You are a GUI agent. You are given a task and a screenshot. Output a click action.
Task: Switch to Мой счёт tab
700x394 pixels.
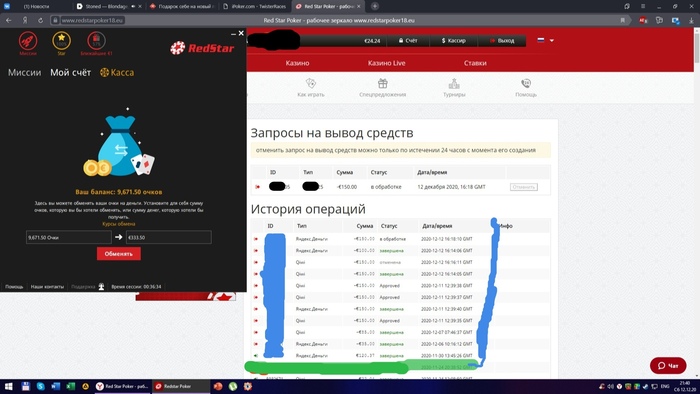point(71,72)
